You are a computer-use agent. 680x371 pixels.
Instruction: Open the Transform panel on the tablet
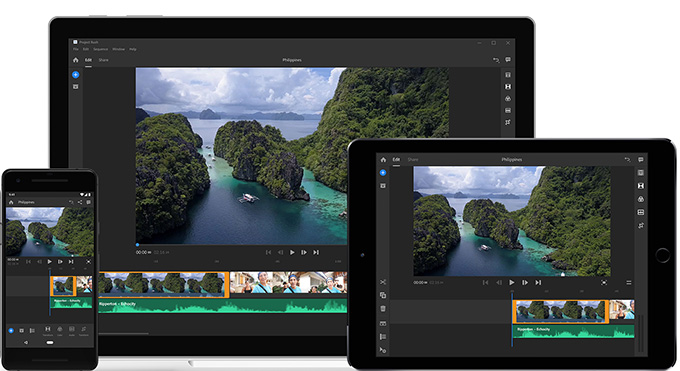click(x=641, y=225)
